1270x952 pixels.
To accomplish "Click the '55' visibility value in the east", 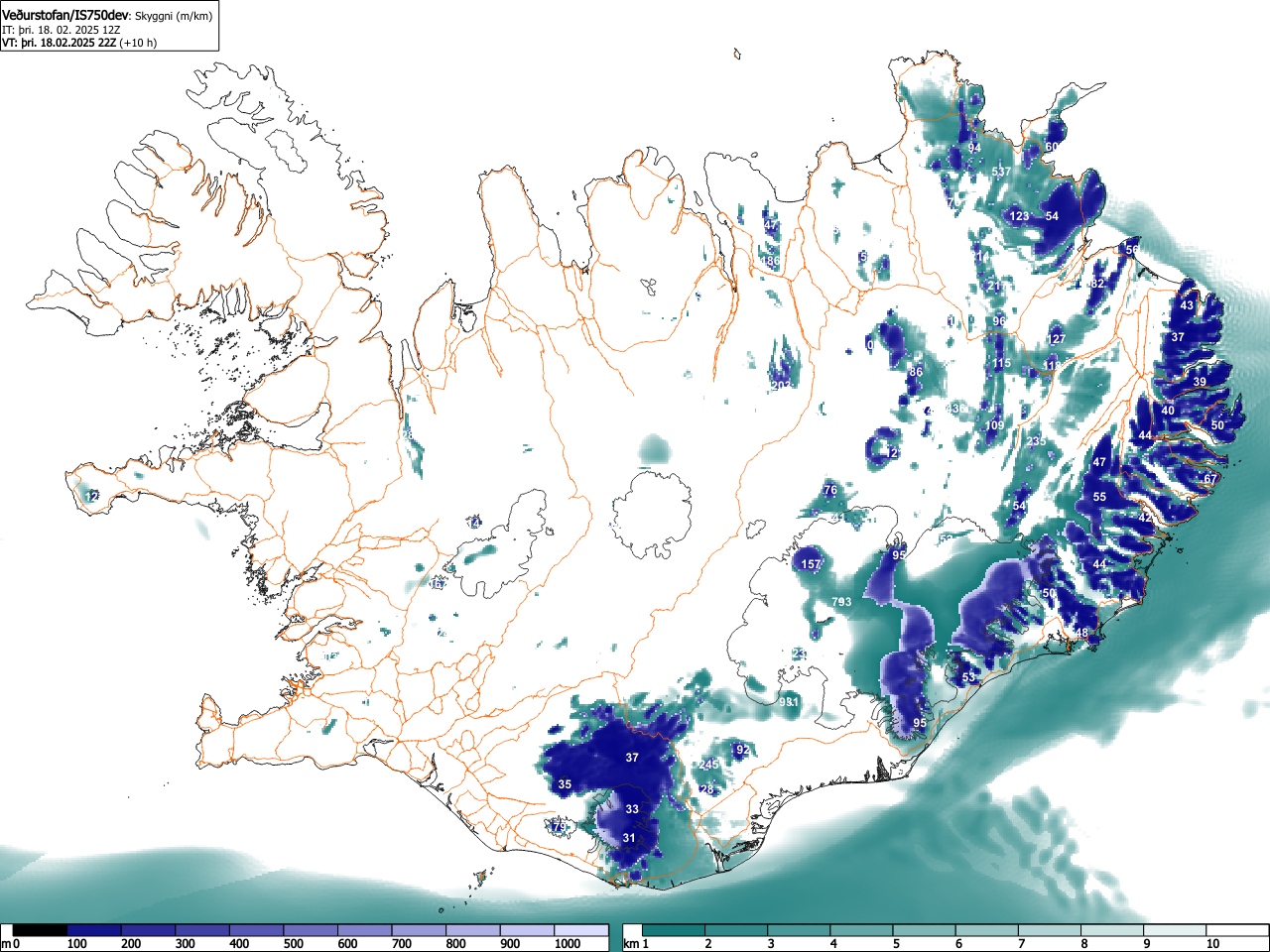I will pyautogui.click(x=1099, y=497).
